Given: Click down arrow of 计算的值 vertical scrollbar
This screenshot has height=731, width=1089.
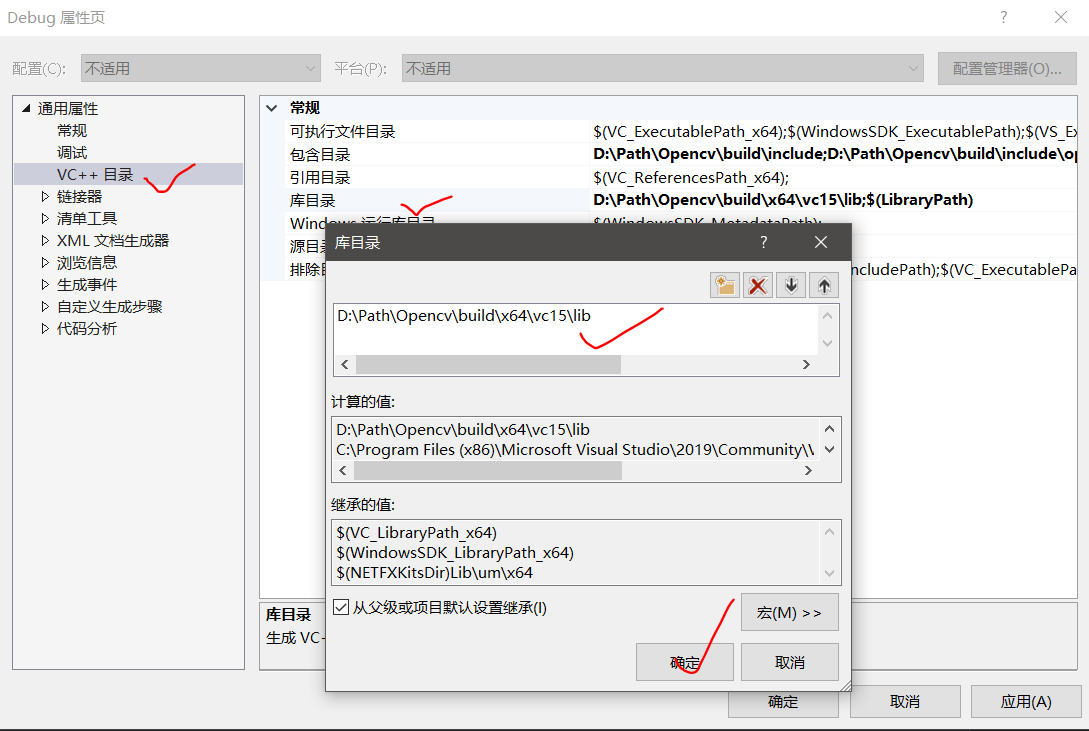Looking at the screenshot, I should (x=829, y=449).
